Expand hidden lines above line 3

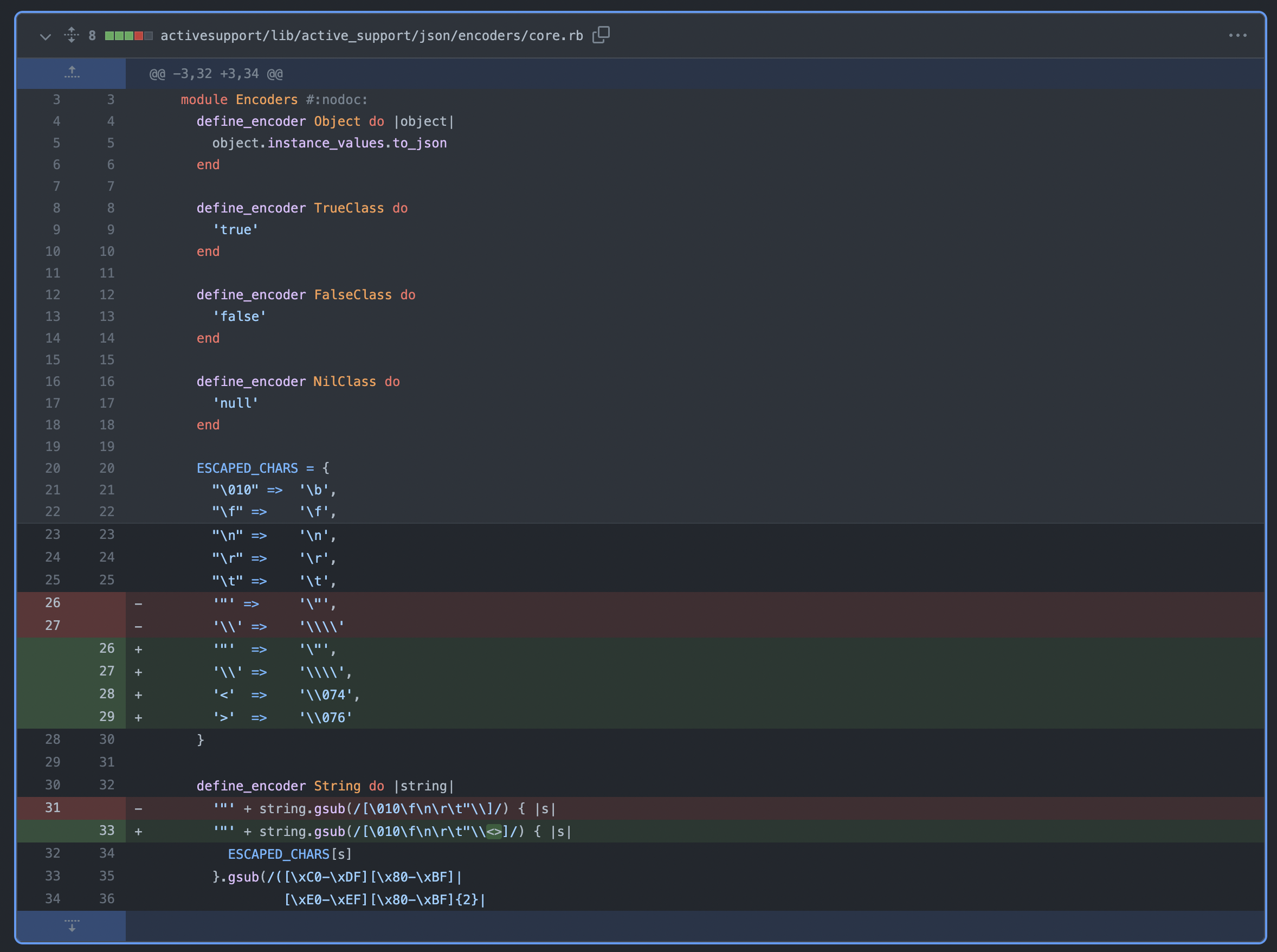pos(72,73)
